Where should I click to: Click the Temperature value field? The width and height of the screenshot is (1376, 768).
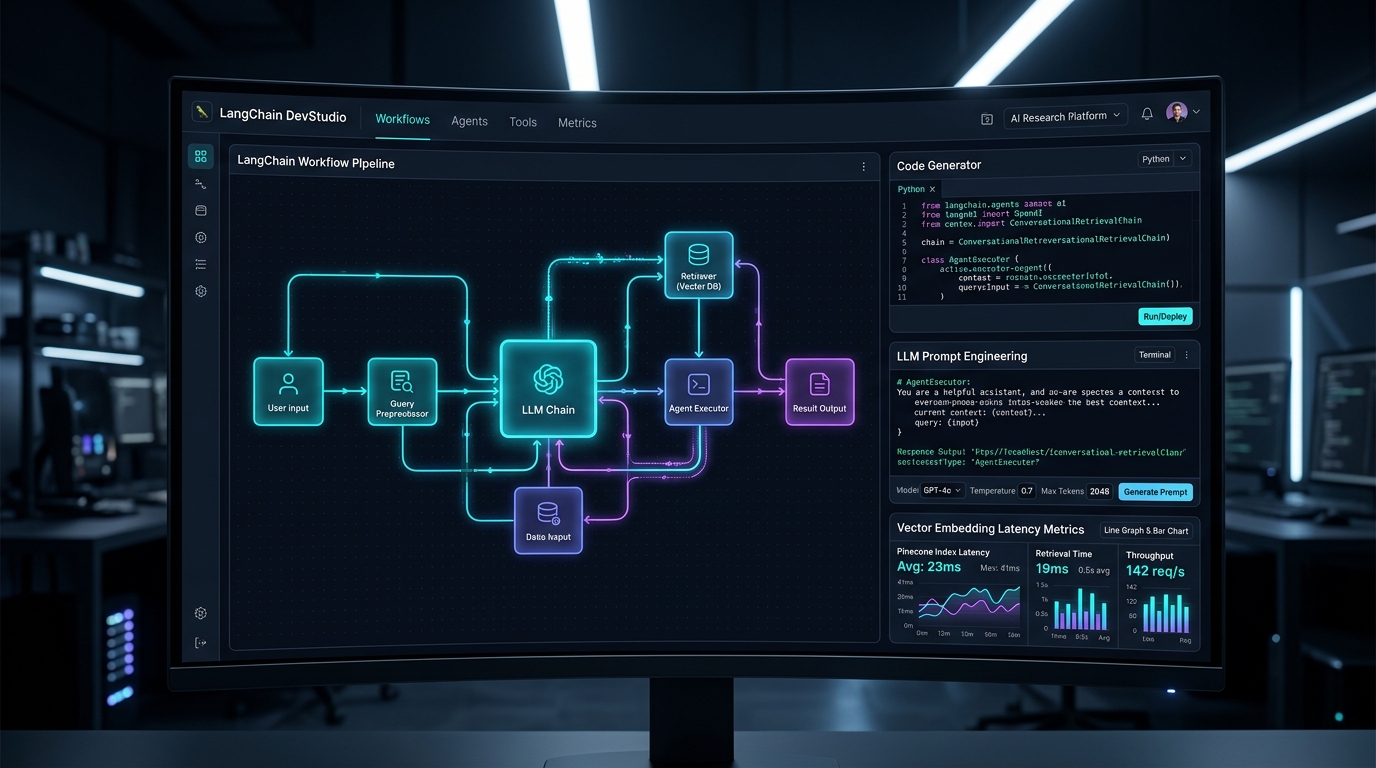click(1027, 491)
